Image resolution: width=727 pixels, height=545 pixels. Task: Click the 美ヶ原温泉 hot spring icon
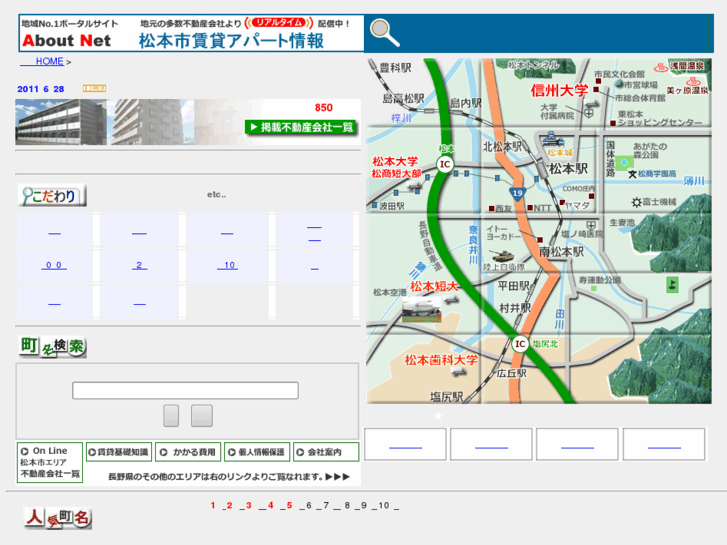693,82
